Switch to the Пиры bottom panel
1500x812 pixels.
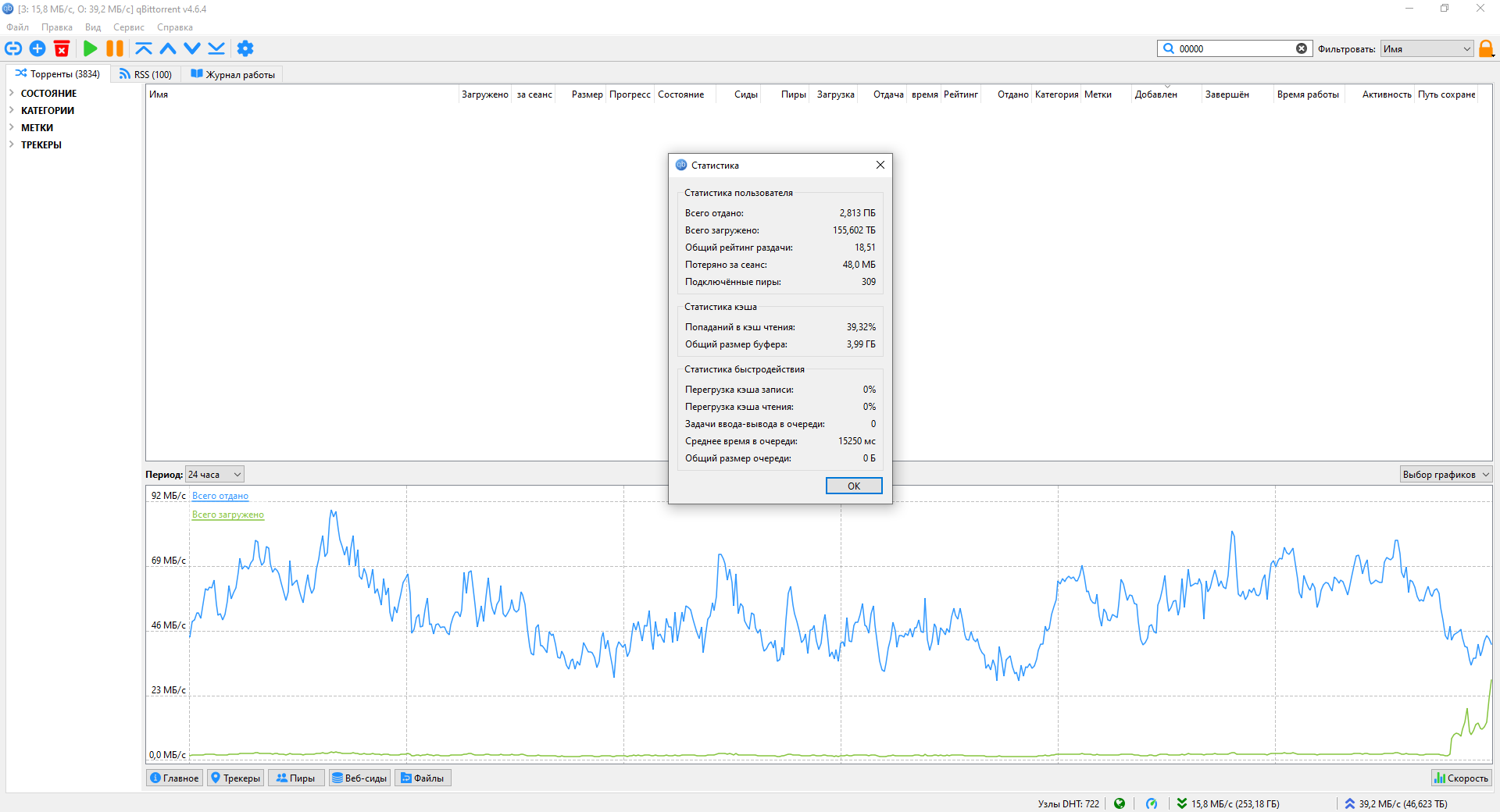click(295, 778)
